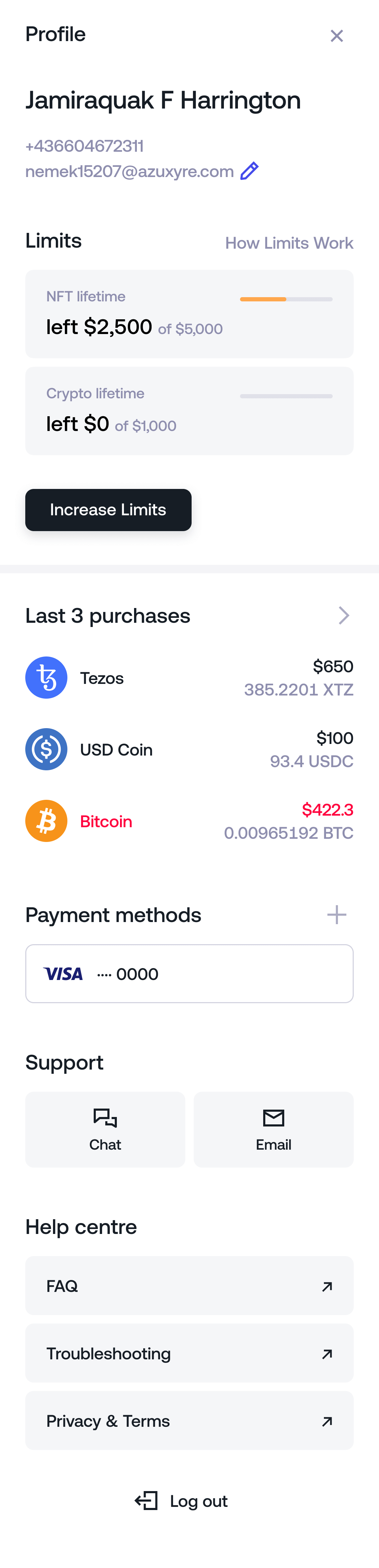Select the Tezos coin icon
This screenshot has height=1568, width=379.
click(46, 677)
